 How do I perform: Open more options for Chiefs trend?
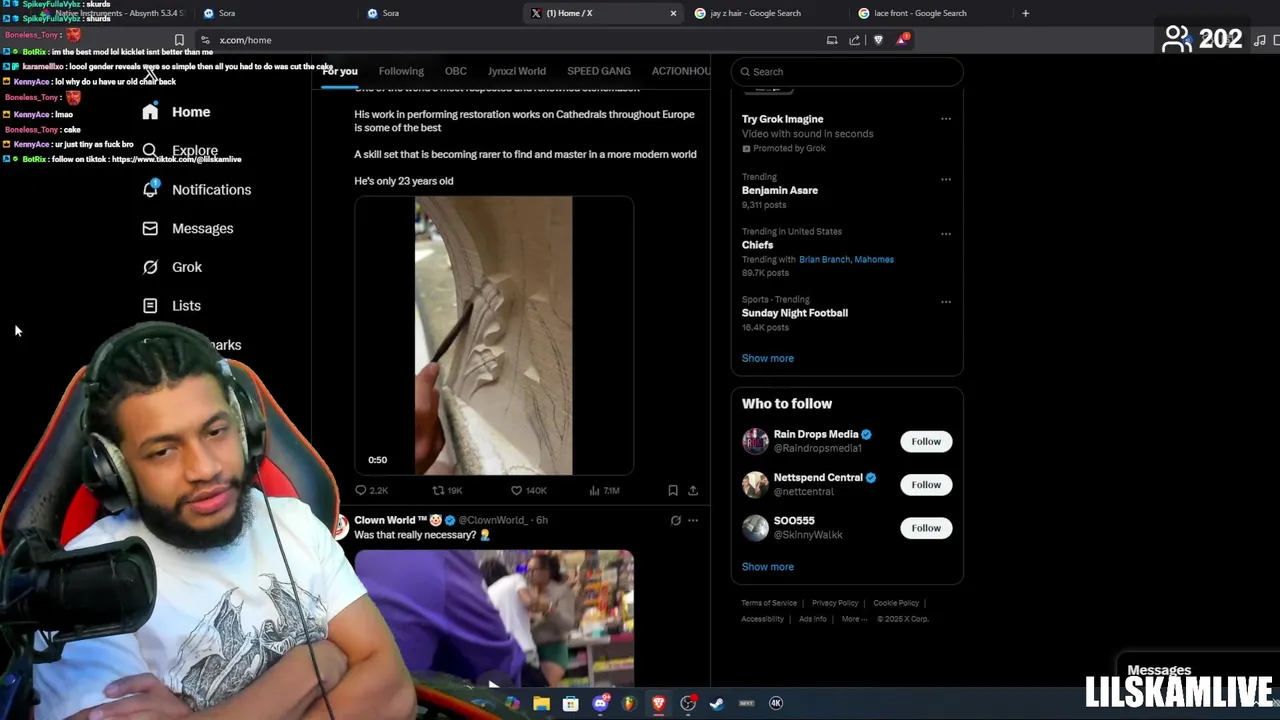coord(945,234)
